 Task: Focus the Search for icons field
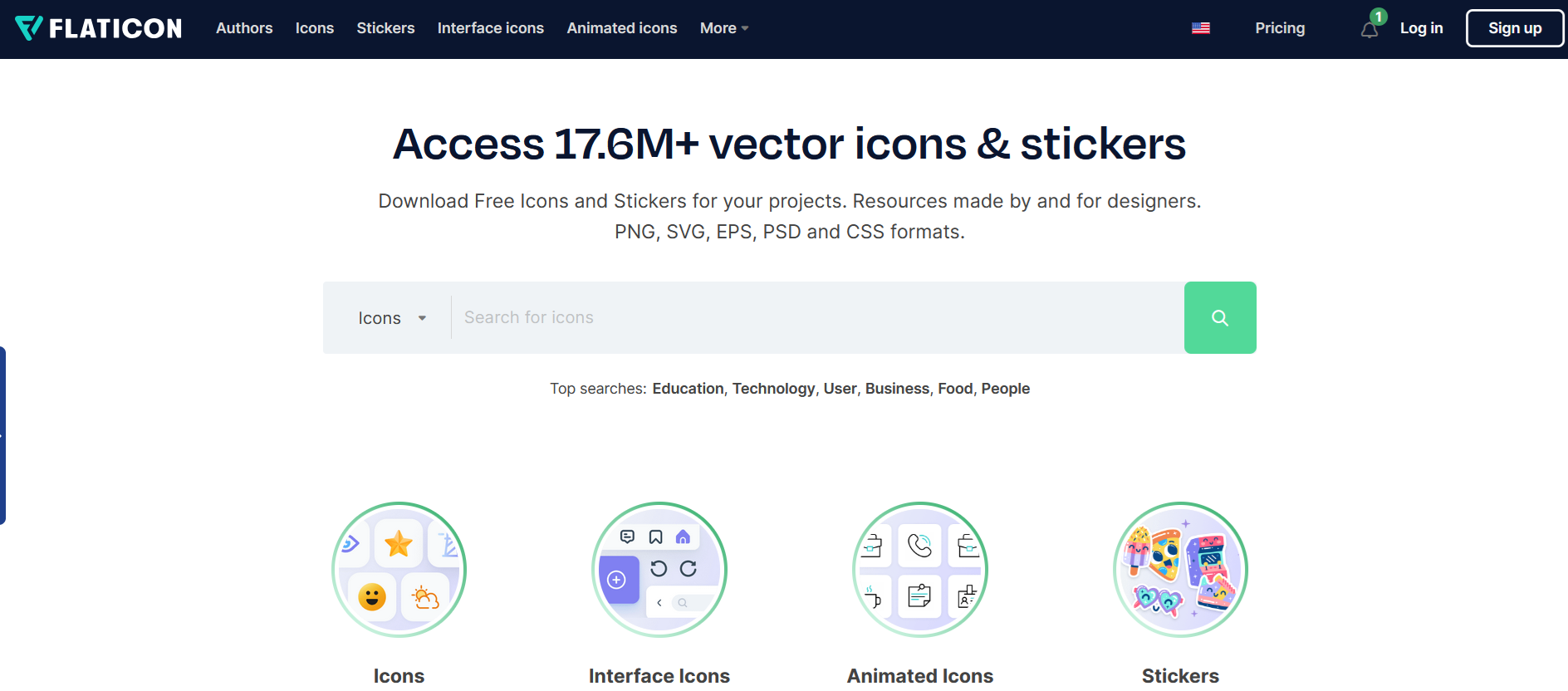[814, 318]
